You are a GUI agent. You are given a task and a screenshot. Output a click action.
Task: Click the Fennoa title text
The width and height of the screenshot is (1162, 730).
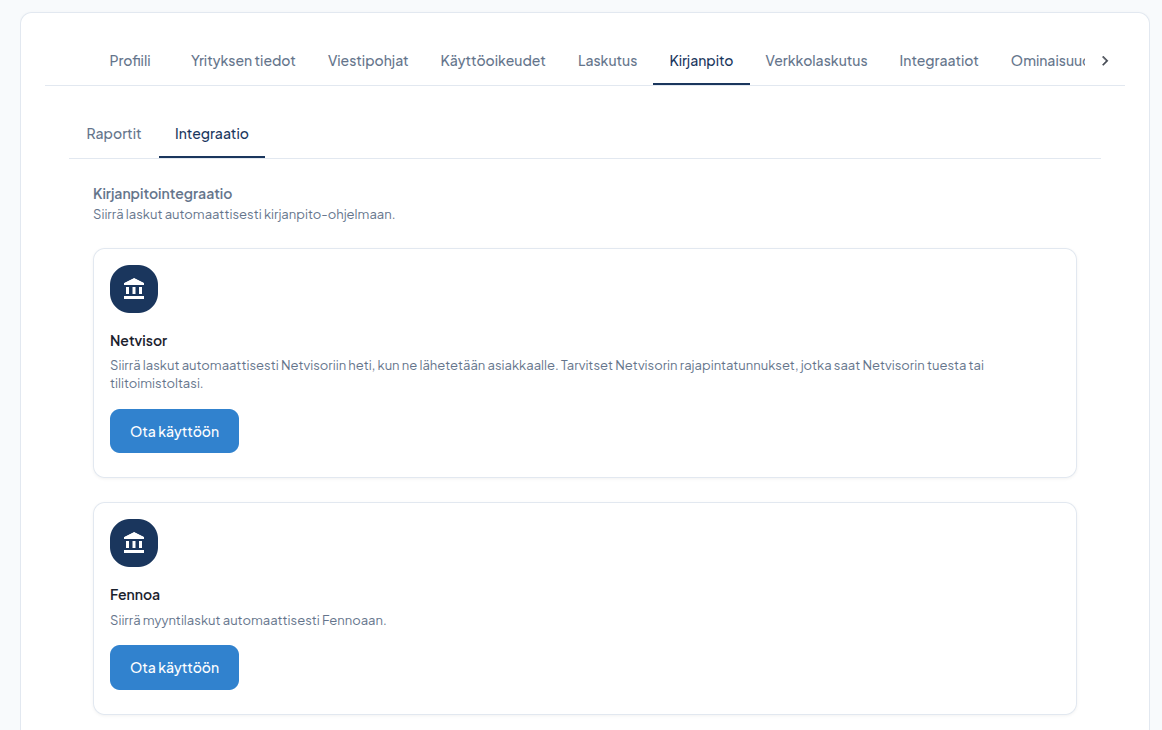coord(135,595)
